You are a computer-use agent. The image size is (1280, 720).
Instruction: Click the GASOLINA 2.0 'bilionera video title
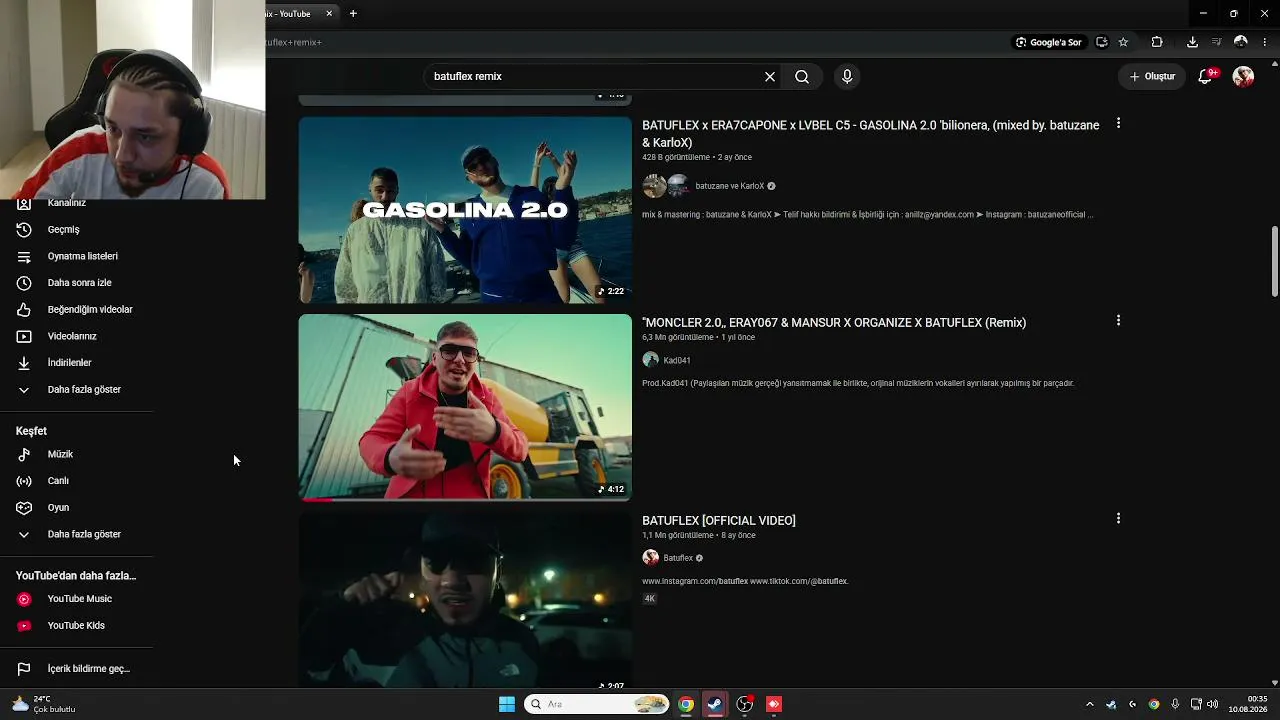[870, 134]
